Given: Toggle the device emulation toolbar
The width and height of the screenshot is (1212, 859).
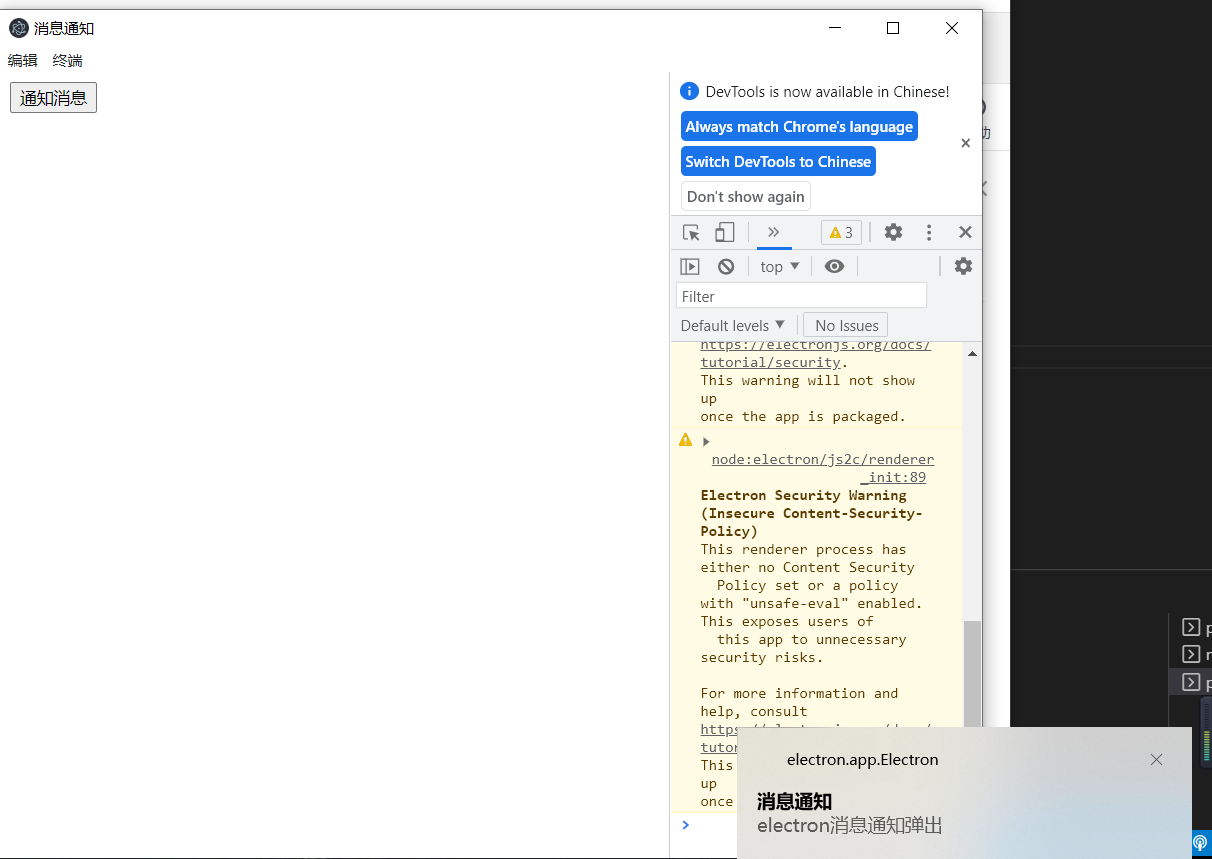Looking at the screenshot, I should pos(725,232).
